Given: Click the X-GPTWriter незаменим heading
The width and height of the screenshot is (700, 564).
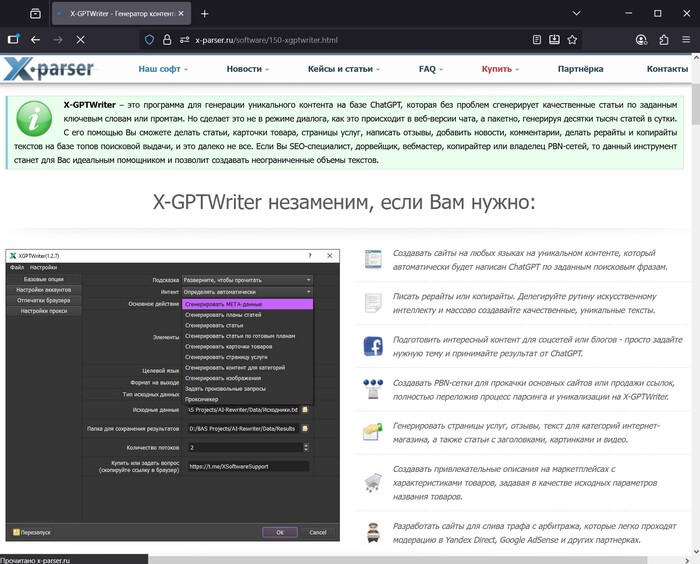Looking at the screenshot, I should pyautogui.click(x=344, y=202).
